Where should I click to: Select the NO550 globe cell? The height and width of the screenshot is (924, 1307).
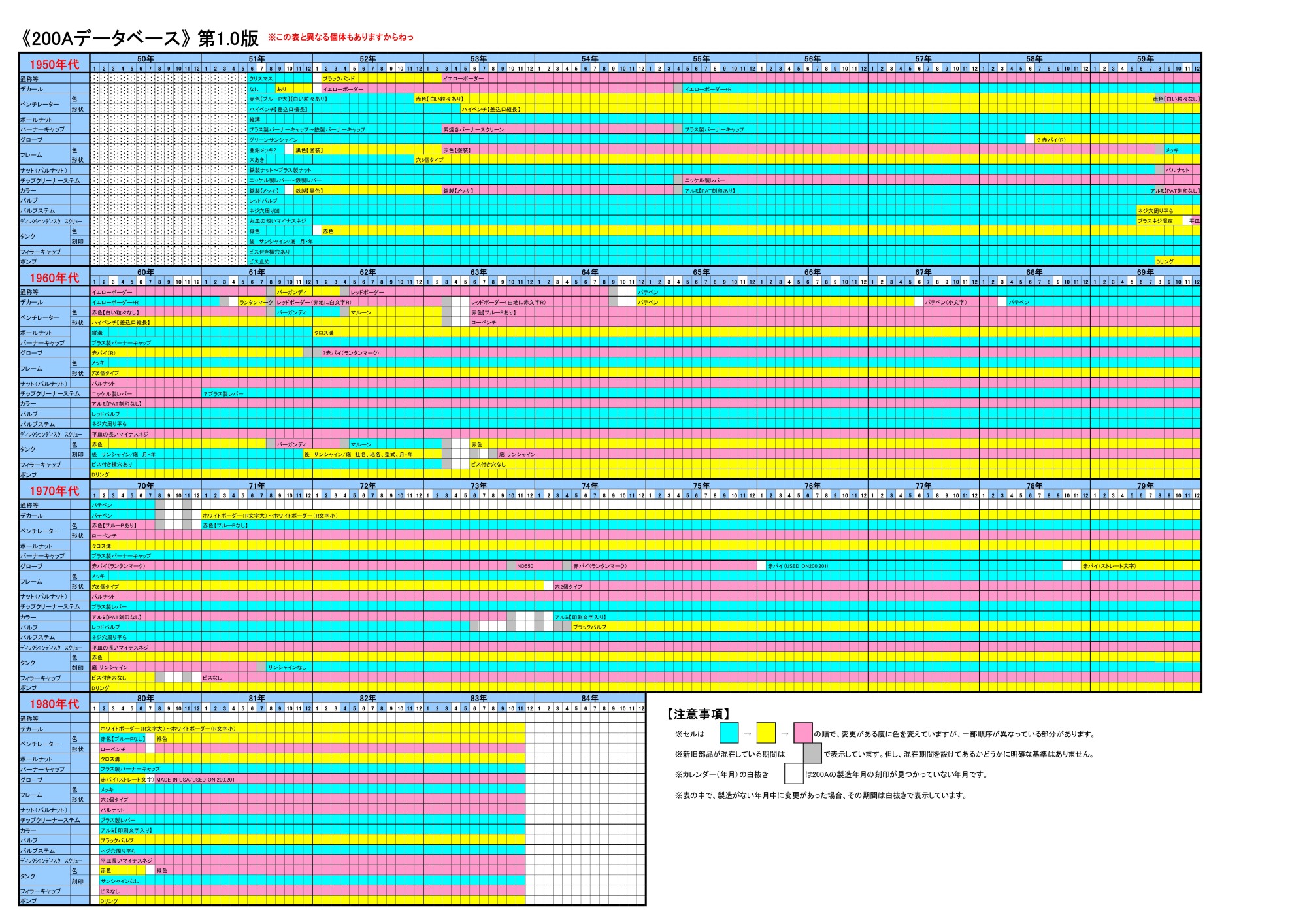pos(525,566)
